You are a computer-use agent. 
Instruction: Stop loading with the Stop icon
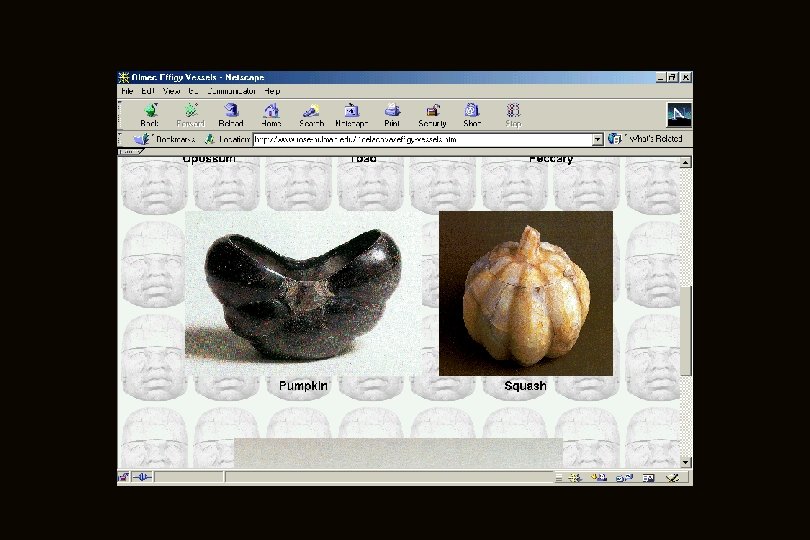point(513,110)
